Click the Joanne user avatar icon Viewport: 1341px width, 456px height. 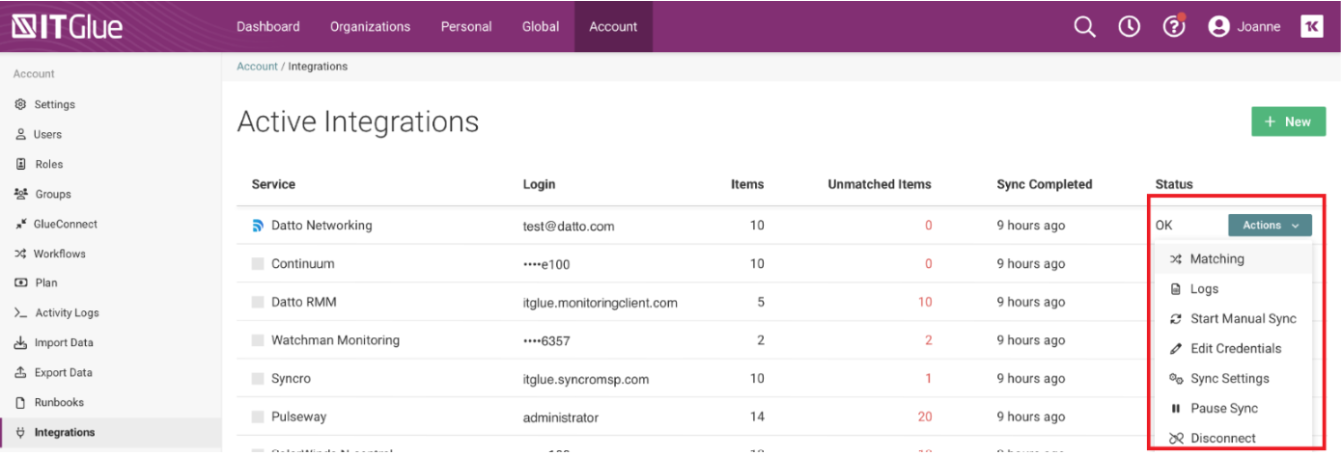click(1218, 27)
